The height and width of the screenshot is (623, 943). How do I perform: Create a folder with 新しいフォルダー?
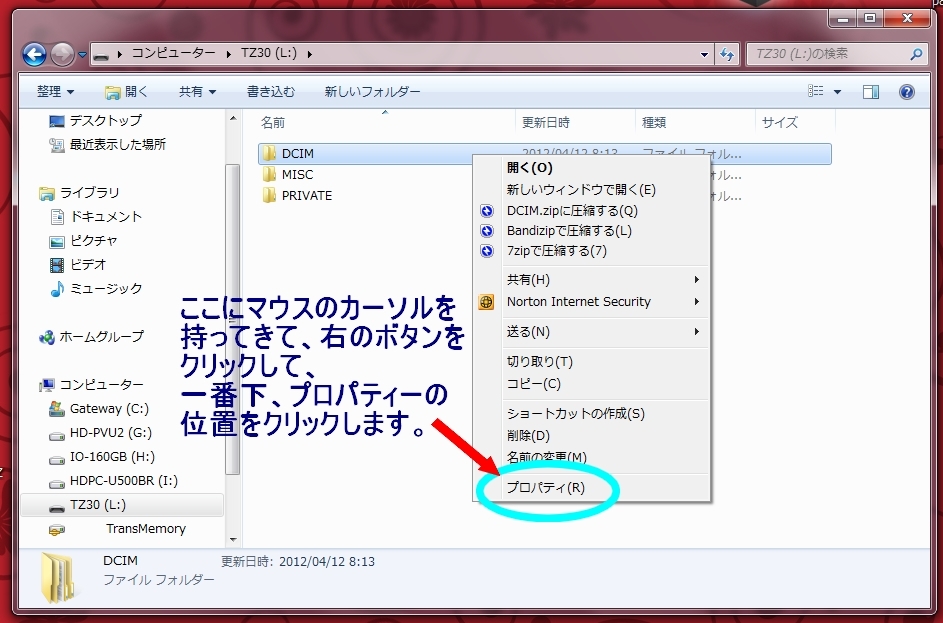pos(372,91)
